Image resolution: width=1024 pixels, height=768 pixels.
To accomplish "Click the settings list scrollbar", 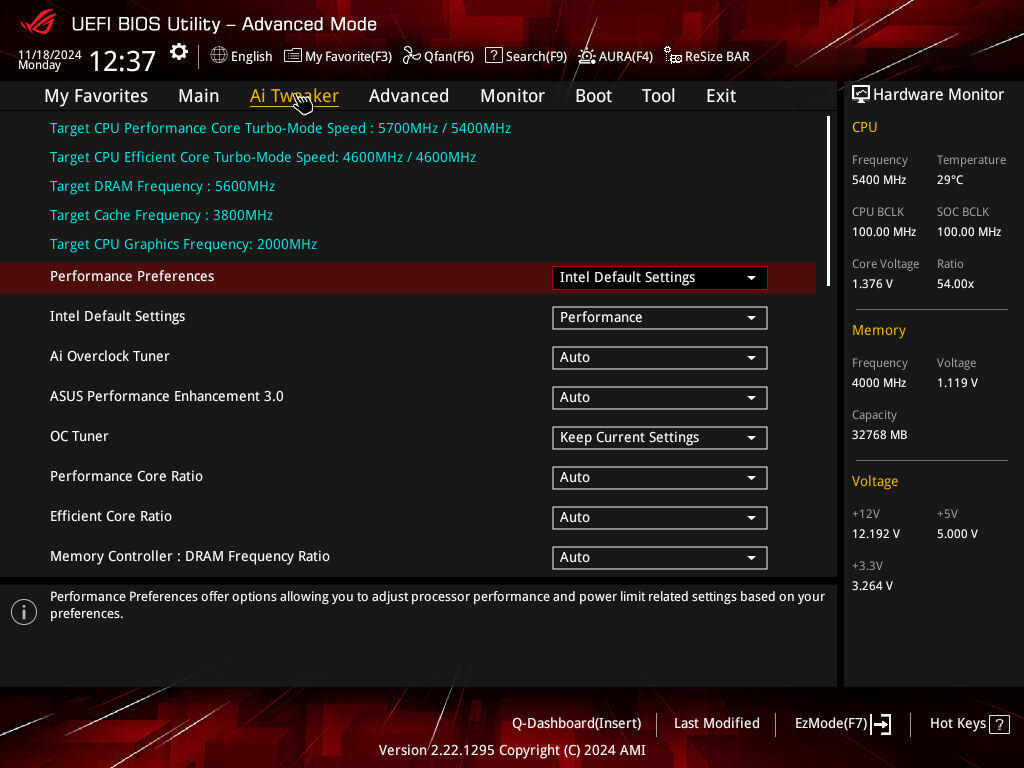I will [828, 201].
